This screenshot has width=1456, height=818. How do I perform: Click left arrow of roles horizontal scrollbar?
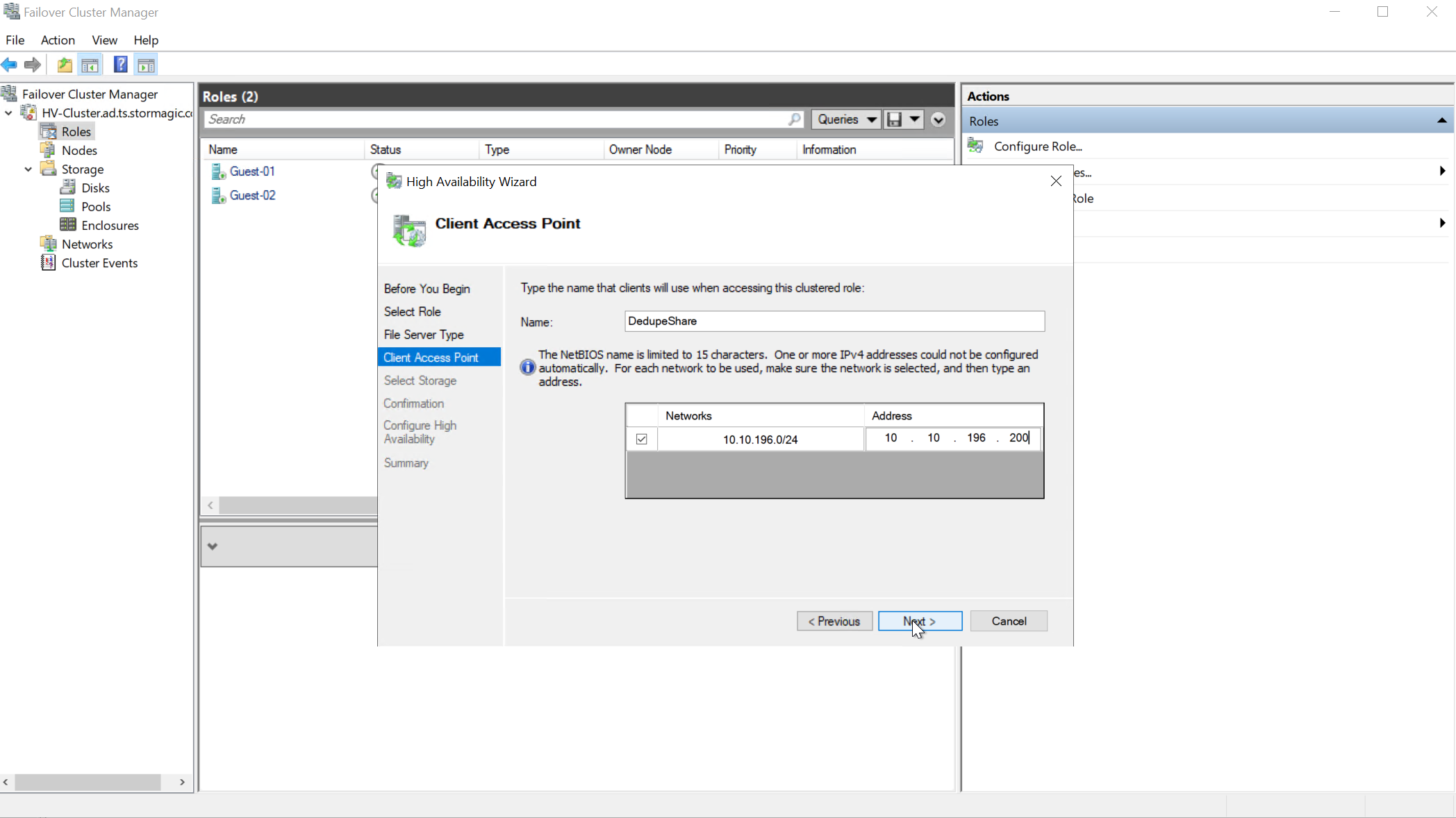210,506
